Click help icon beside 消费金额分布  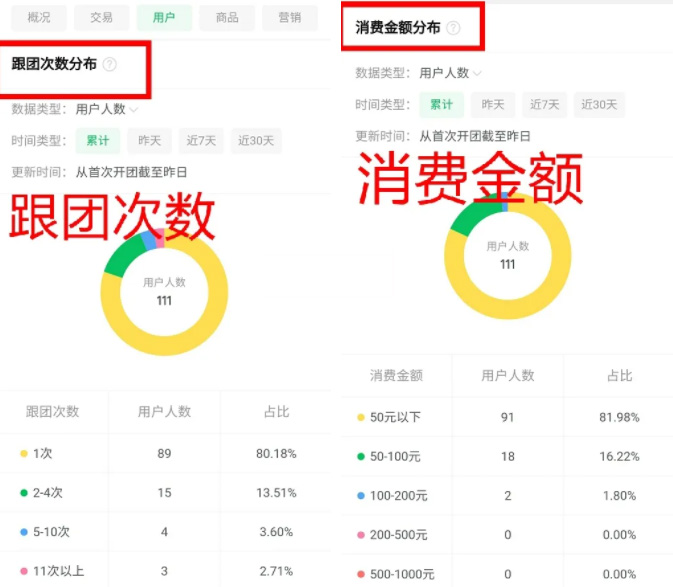(453, 28)
